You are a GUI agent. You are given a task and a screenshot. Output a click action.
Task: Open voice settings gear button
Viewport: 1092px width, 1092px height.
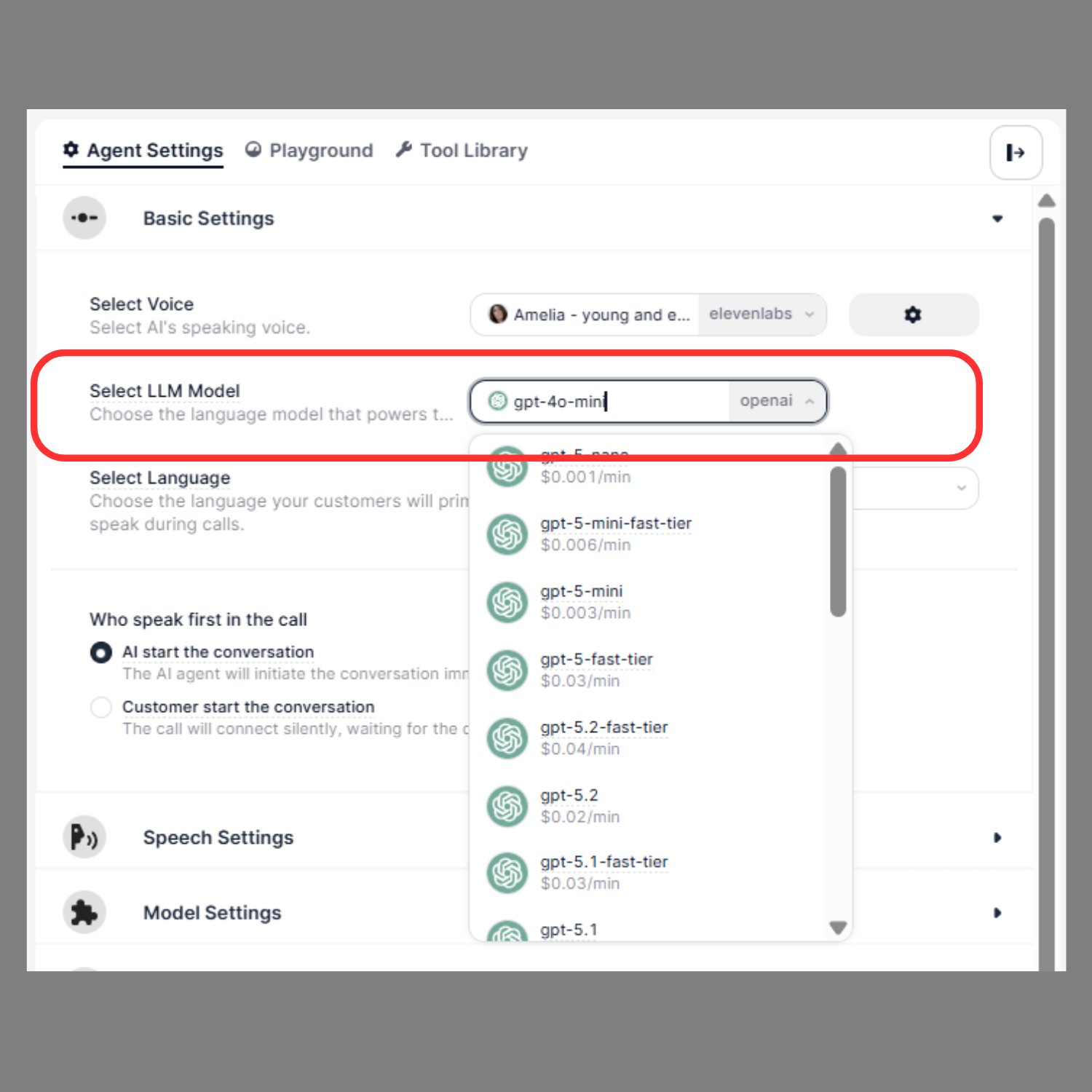click(x=914, y=314)
